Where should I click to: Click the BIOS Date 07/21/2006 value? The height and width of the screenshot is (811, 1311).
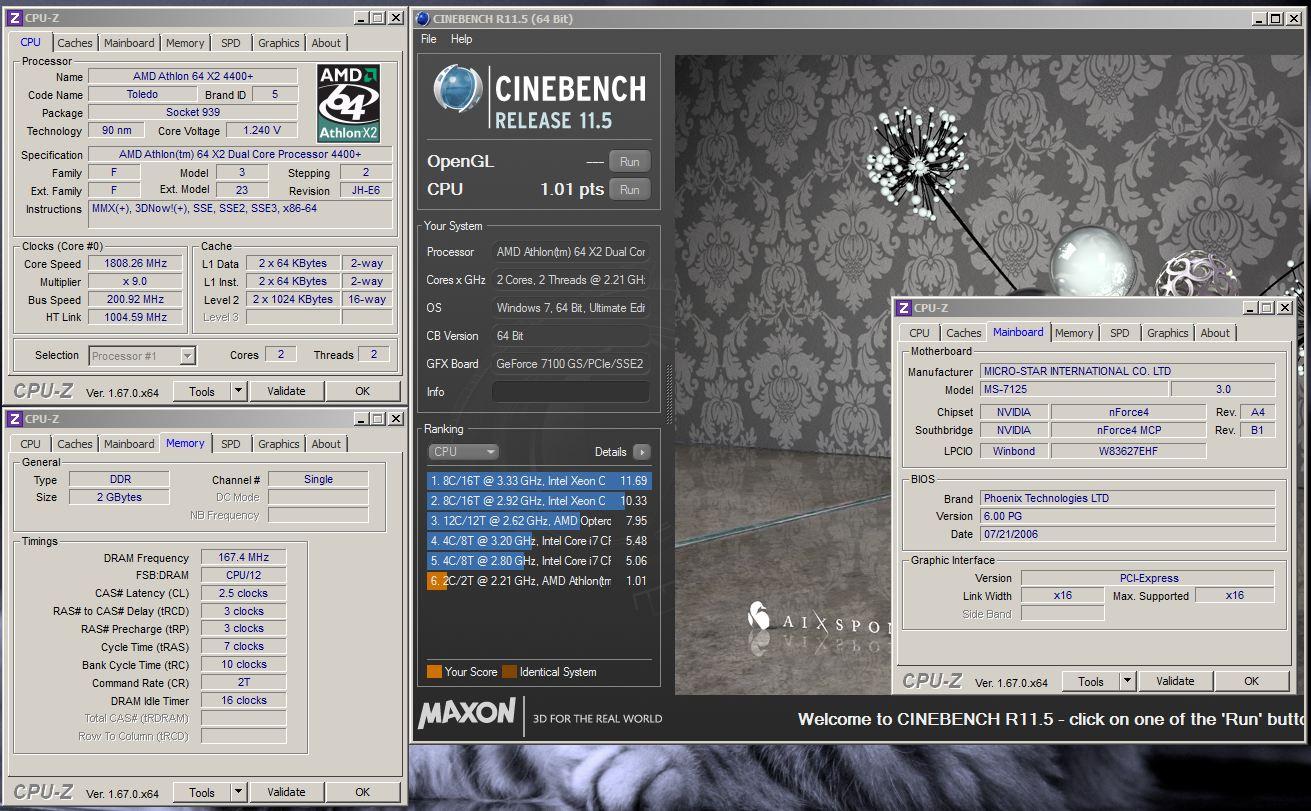click(x=1127, y=534)
